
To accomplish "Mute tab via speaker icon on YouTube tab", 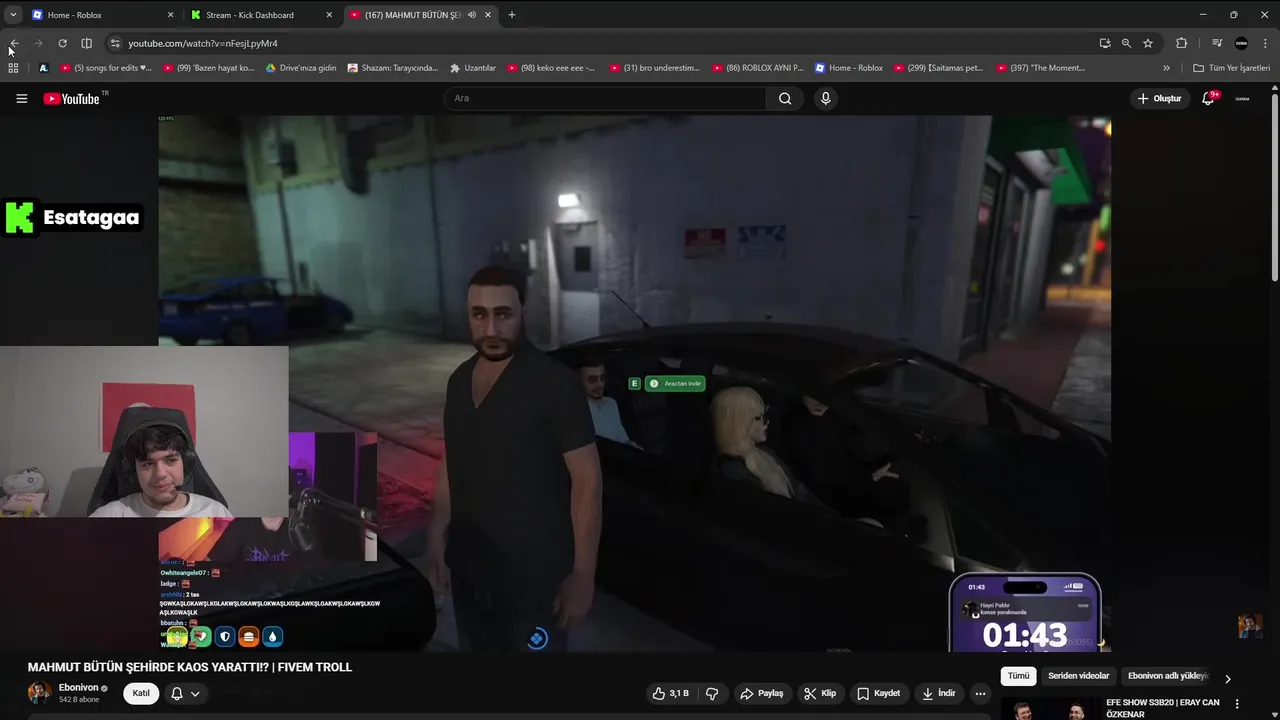I will (x=472, y=15).
